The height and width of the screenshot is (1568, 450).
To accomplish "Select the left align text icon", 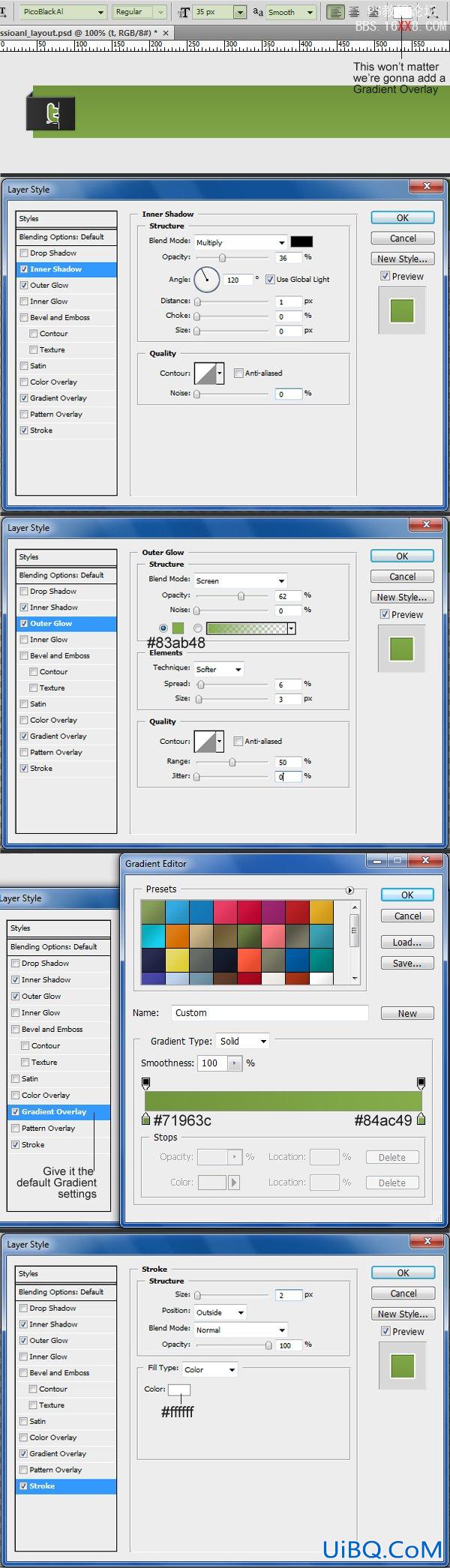I will (x=336, y=12).
